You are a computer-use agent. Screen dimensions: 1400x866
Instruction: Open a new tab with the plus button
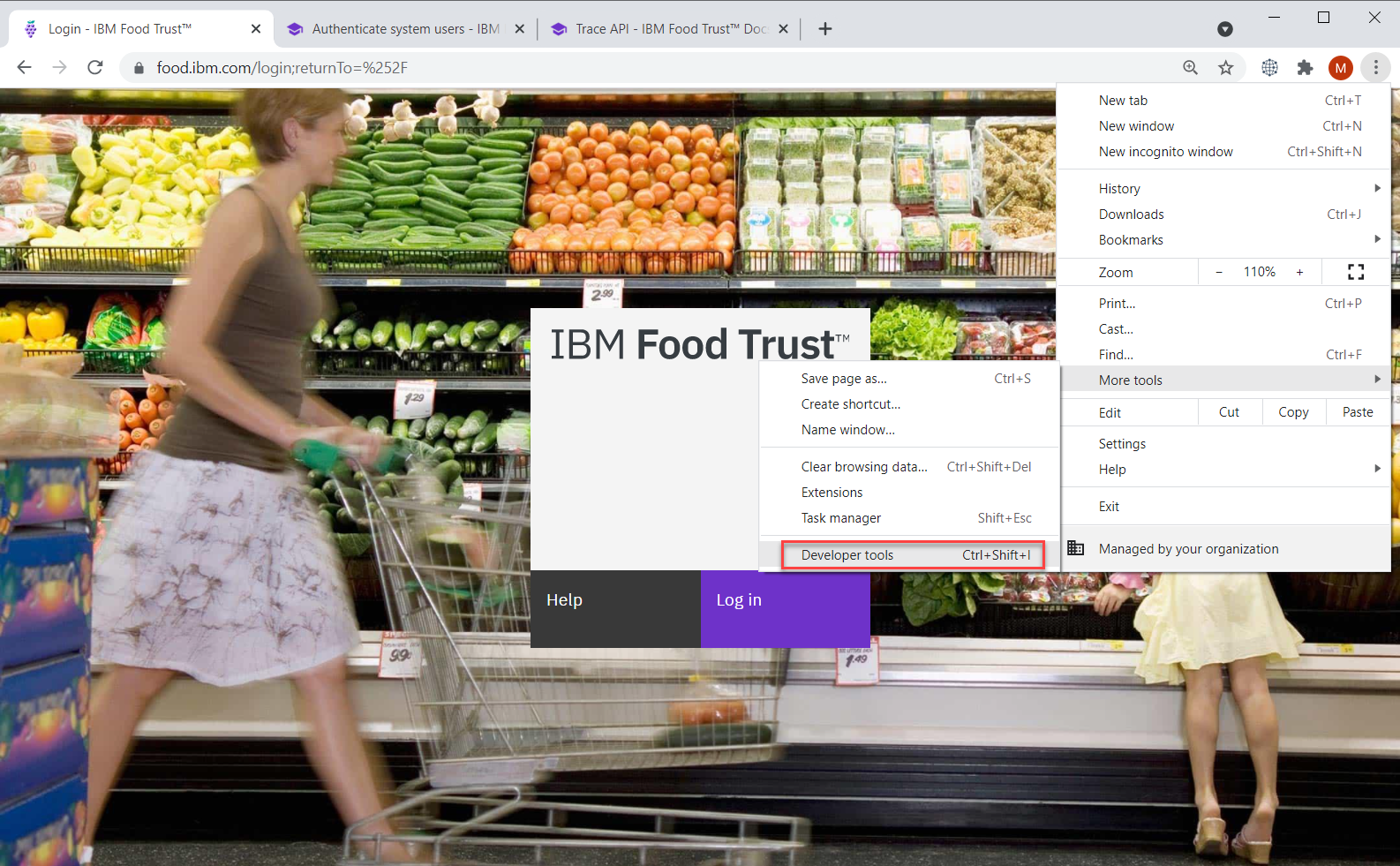coord(825,29)
